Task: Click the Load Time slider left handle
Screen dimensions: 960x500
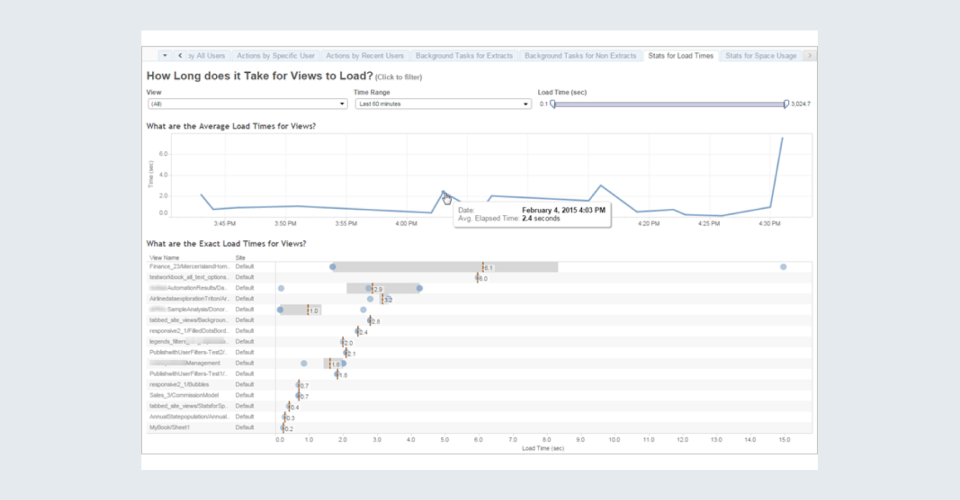Action: click(553, 103)
